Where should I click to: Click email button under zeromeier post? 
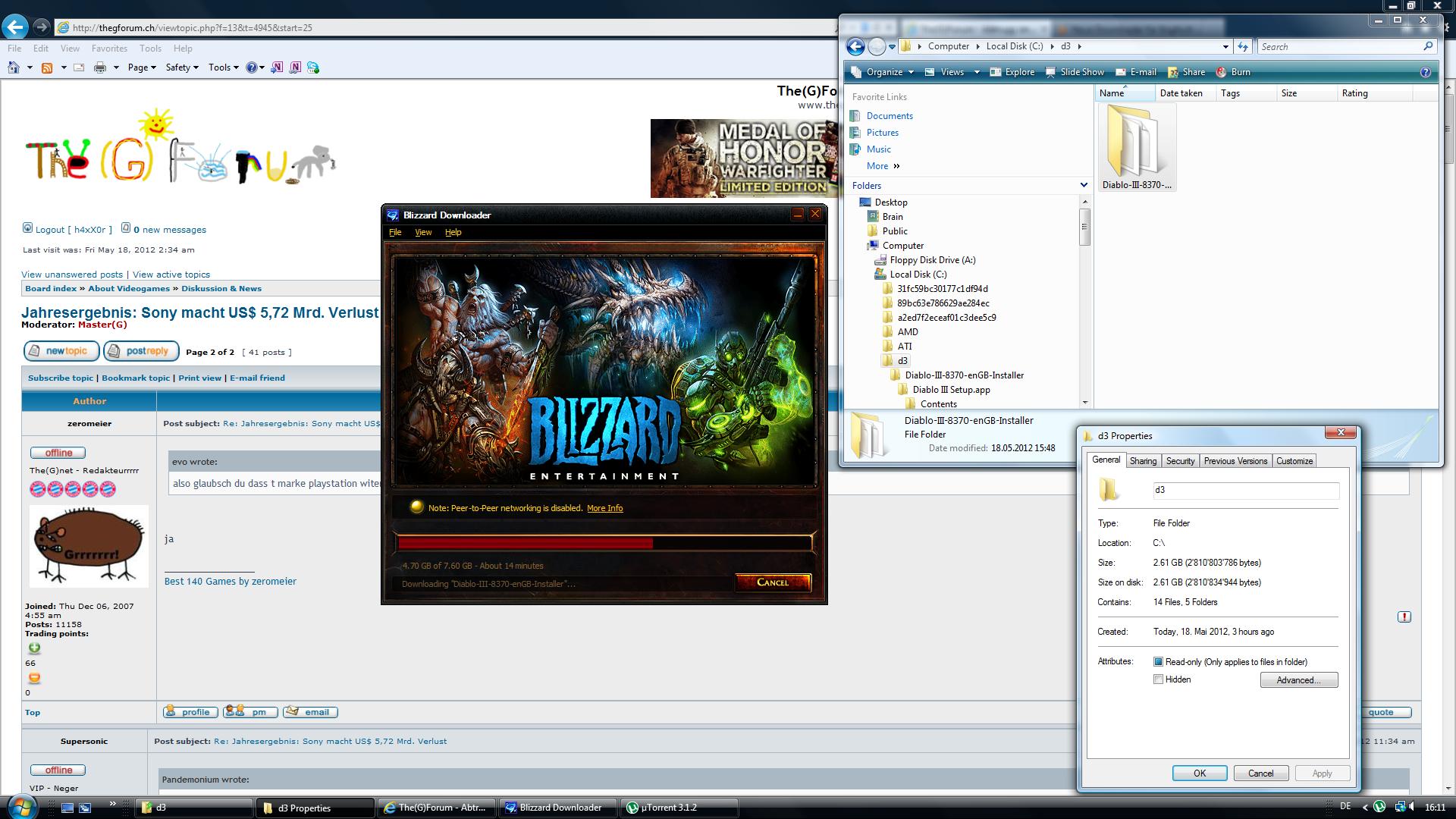coord(310,712)
